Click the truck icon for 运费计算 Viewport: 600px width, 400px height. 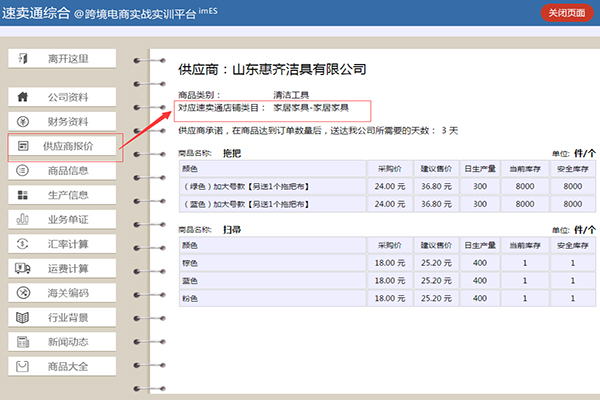coord(23,268)
